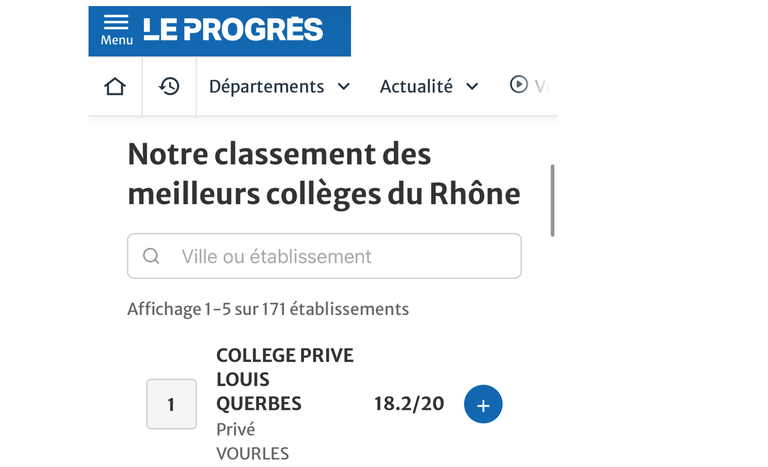Click the 'Notre classement des meilleurs collèges' heading
Screen dimensions: 768x467
(x=323, y=174)
